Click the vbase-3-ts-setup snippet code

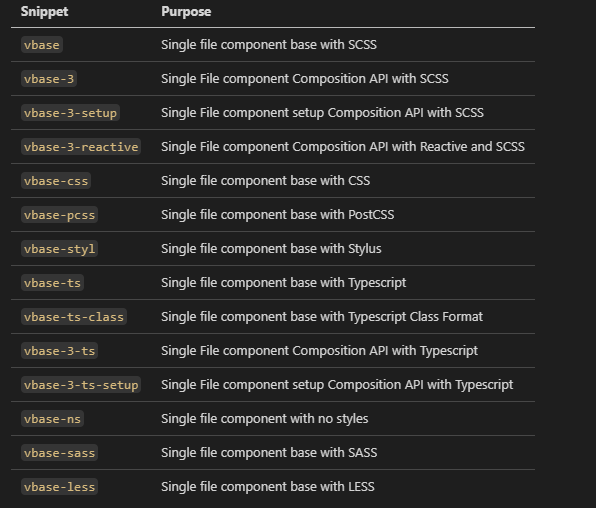[x=81, y=385]
